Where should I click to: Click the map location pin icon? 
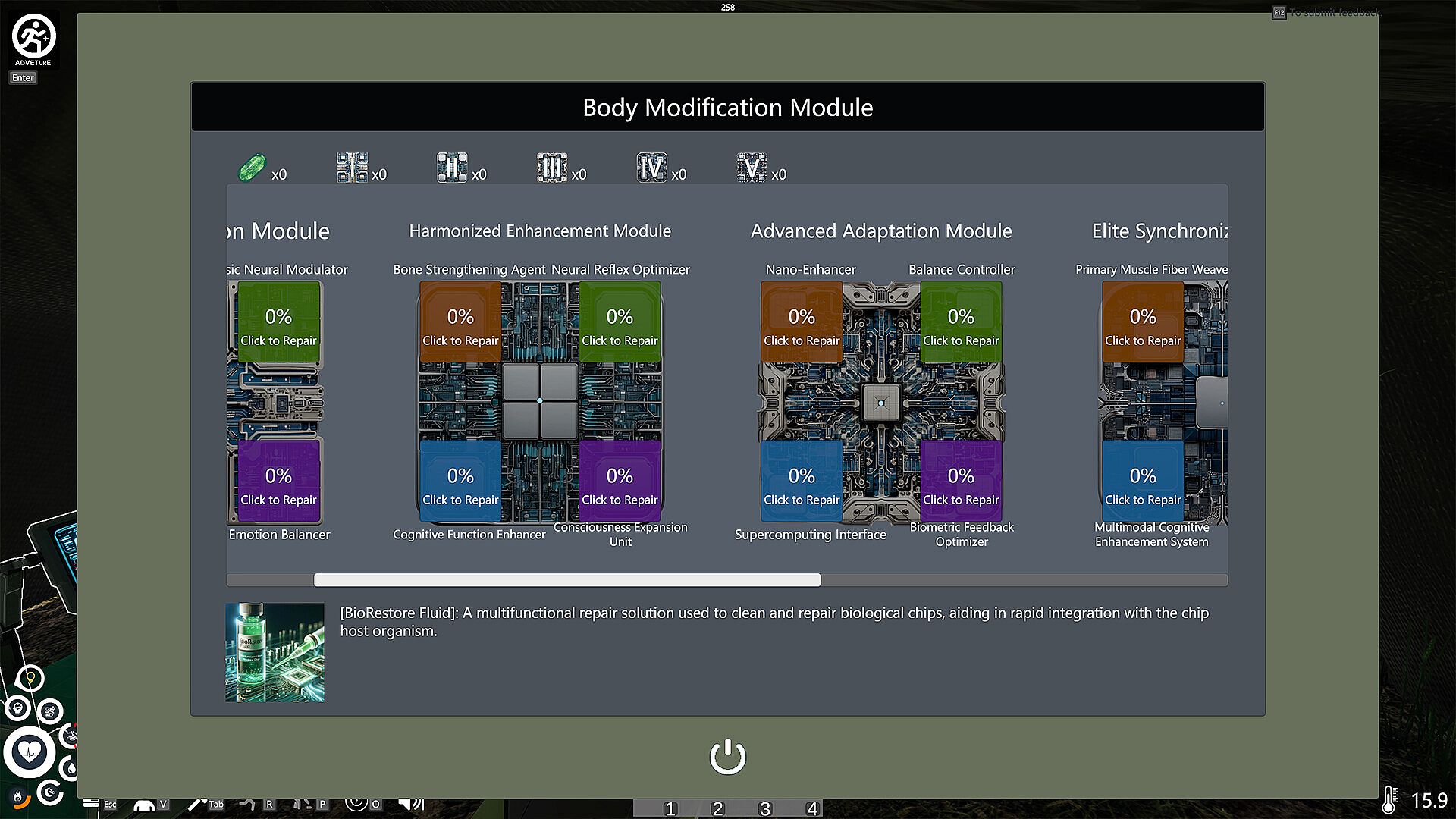pos(30,677)
